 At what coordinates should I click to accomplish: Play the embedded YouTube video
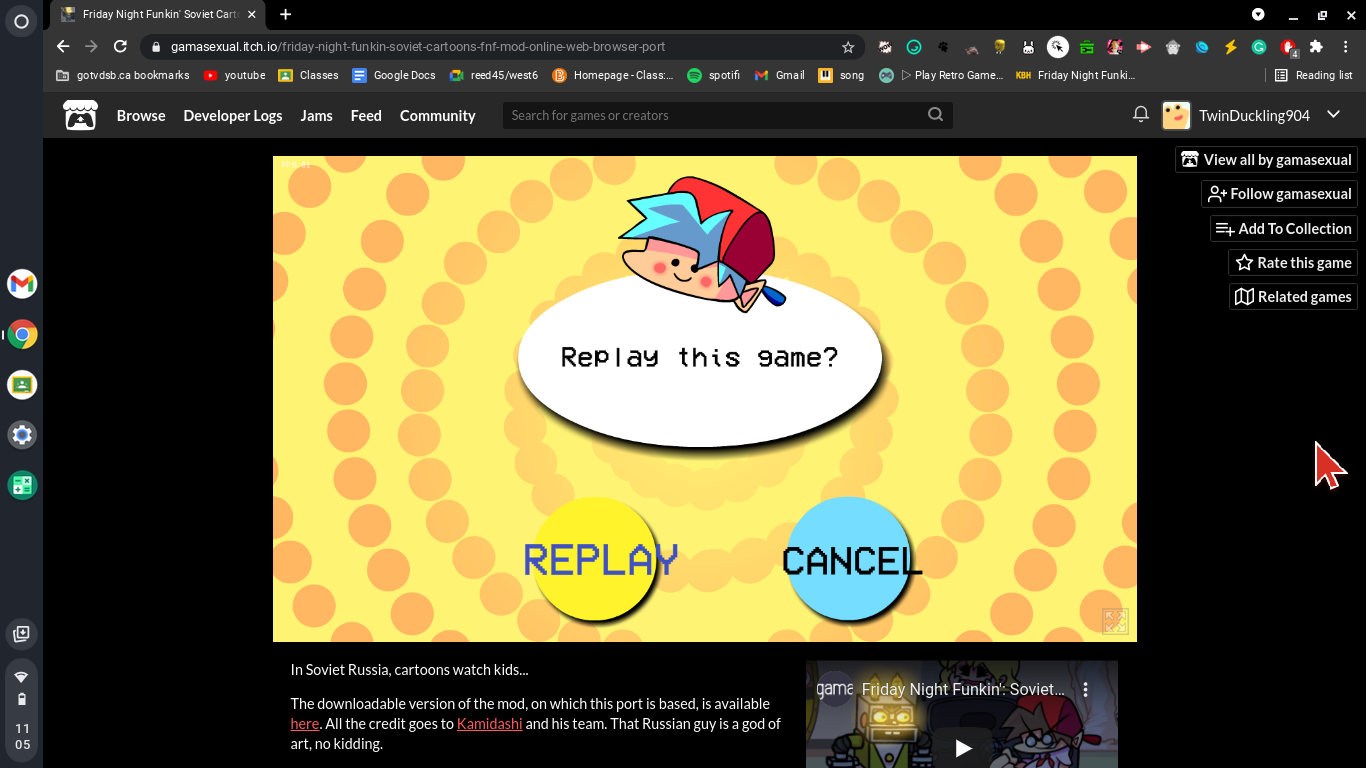point(962,747)
